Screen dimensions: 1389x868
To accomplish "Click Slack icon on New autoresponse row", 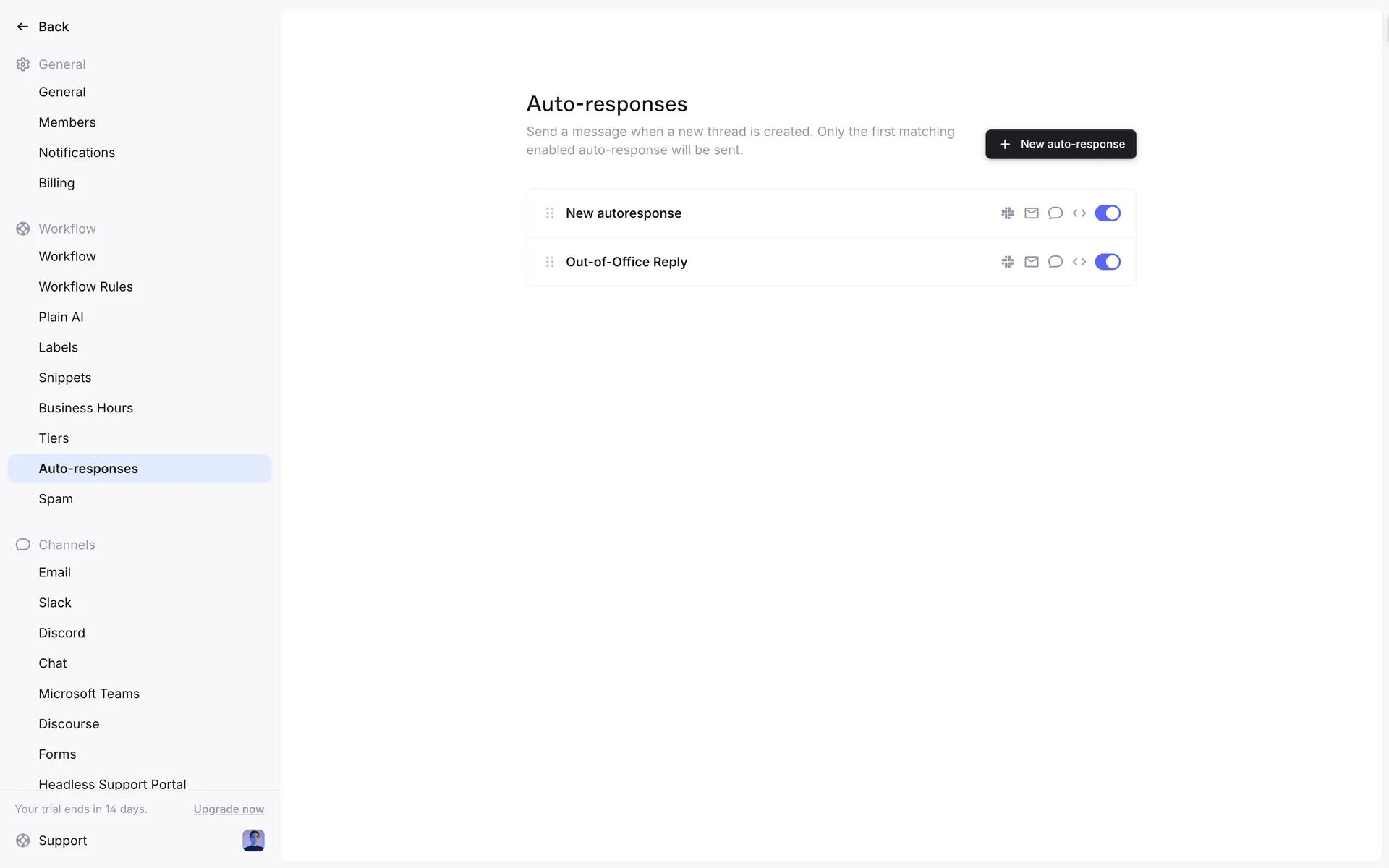I will [x=1007, y=213].
